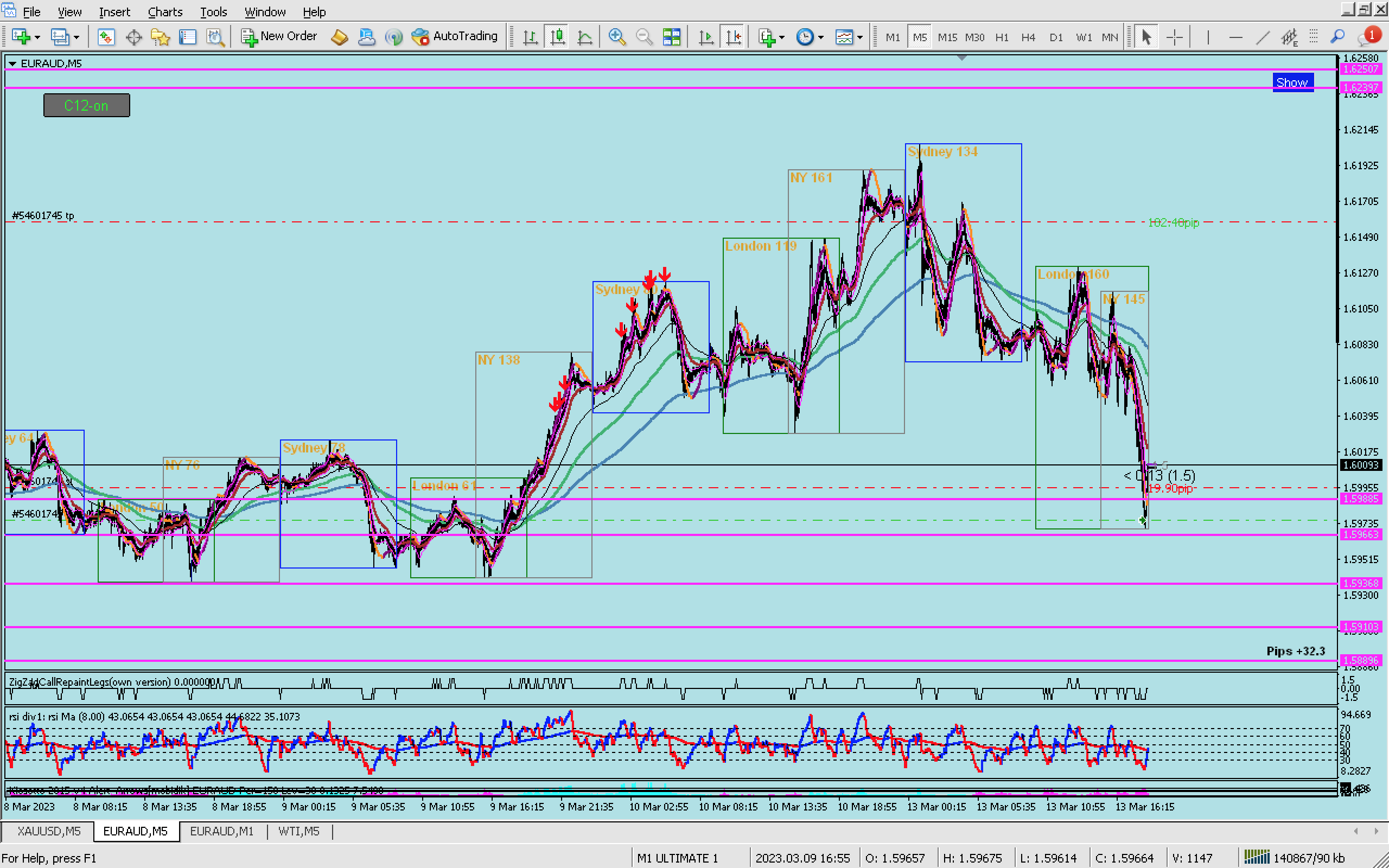Open the Charts menu

pyautogui.click(x=165, y=11)
